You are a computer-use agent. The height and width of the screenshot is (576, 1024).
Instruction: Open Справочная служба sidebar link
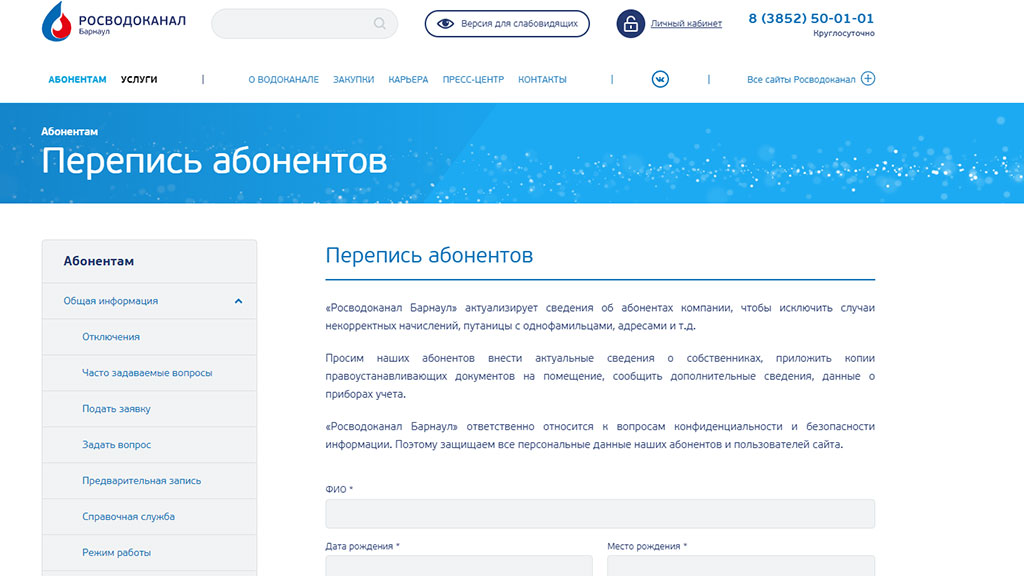coord(128,517)
